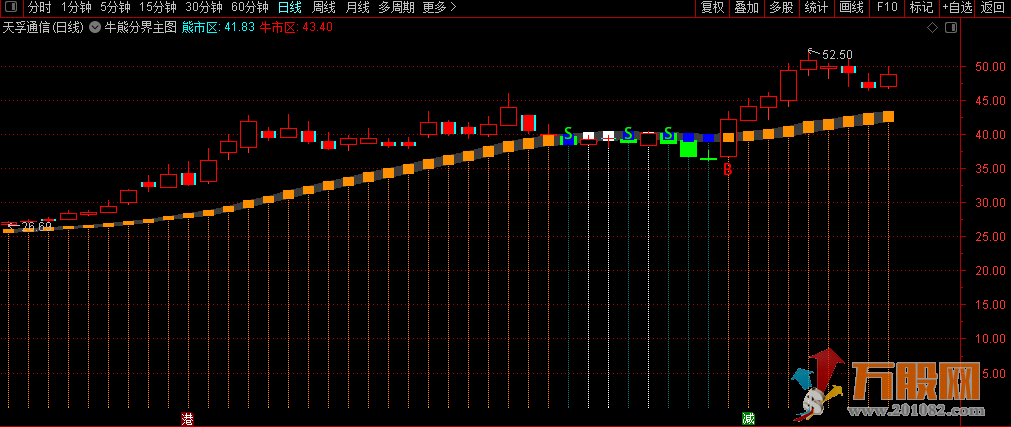Click the 返回 back button

993,7
